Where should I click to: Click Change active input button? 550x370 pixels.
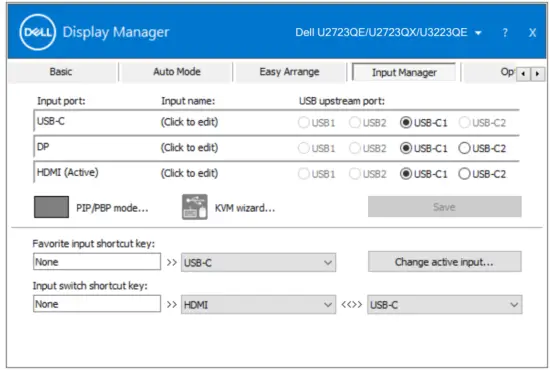click(x=444, y=262)
